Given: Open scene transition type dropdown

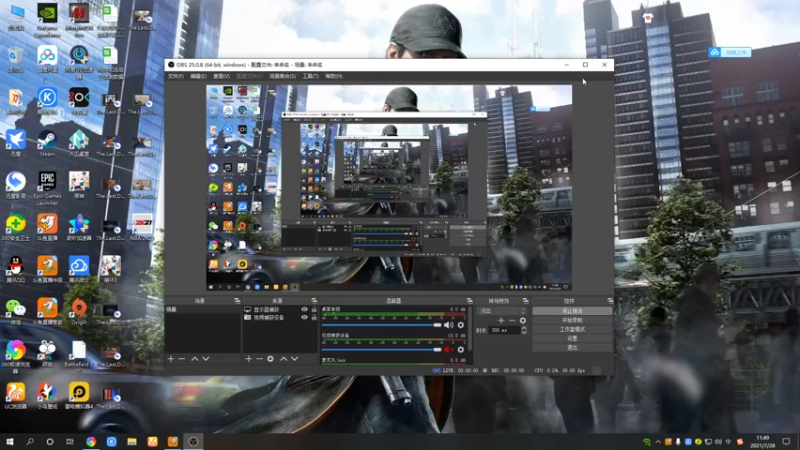Looking at the screenshot, I should point(502,311).
